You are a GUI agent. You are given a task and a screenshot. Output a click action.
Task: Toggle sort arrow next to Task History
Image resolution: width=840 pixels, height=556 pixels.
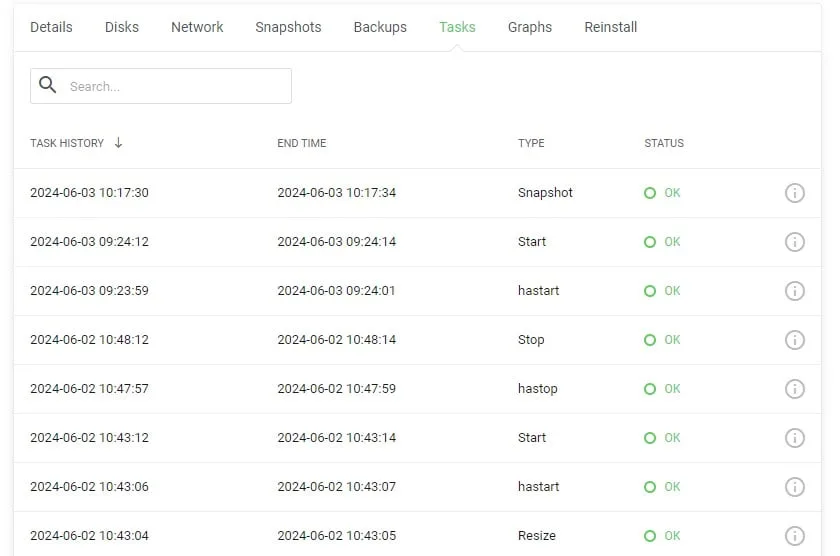pos(118,143)
